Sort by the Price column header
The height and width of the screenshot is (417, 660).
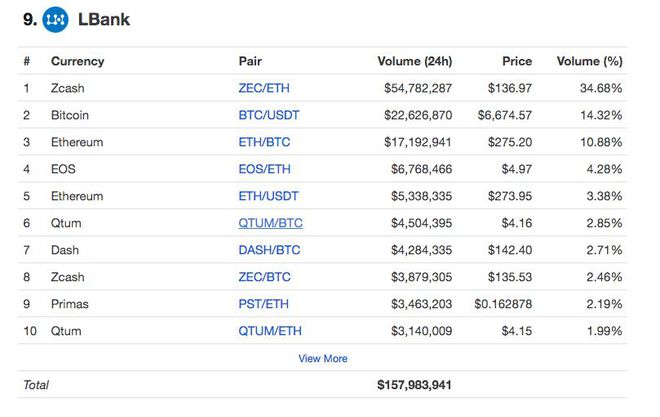517,61
